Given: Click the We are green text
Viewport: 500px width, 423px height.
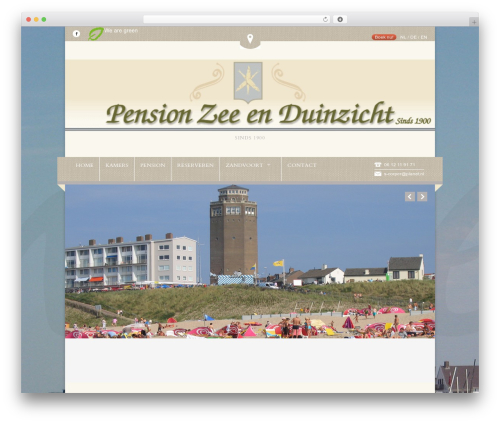Looking at the screenshot, I should [121, 31].
